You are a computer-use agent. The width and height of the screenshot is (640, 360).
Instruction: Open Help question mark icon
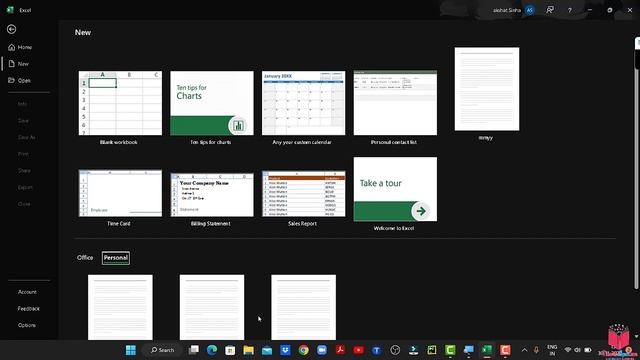(570, 10)
